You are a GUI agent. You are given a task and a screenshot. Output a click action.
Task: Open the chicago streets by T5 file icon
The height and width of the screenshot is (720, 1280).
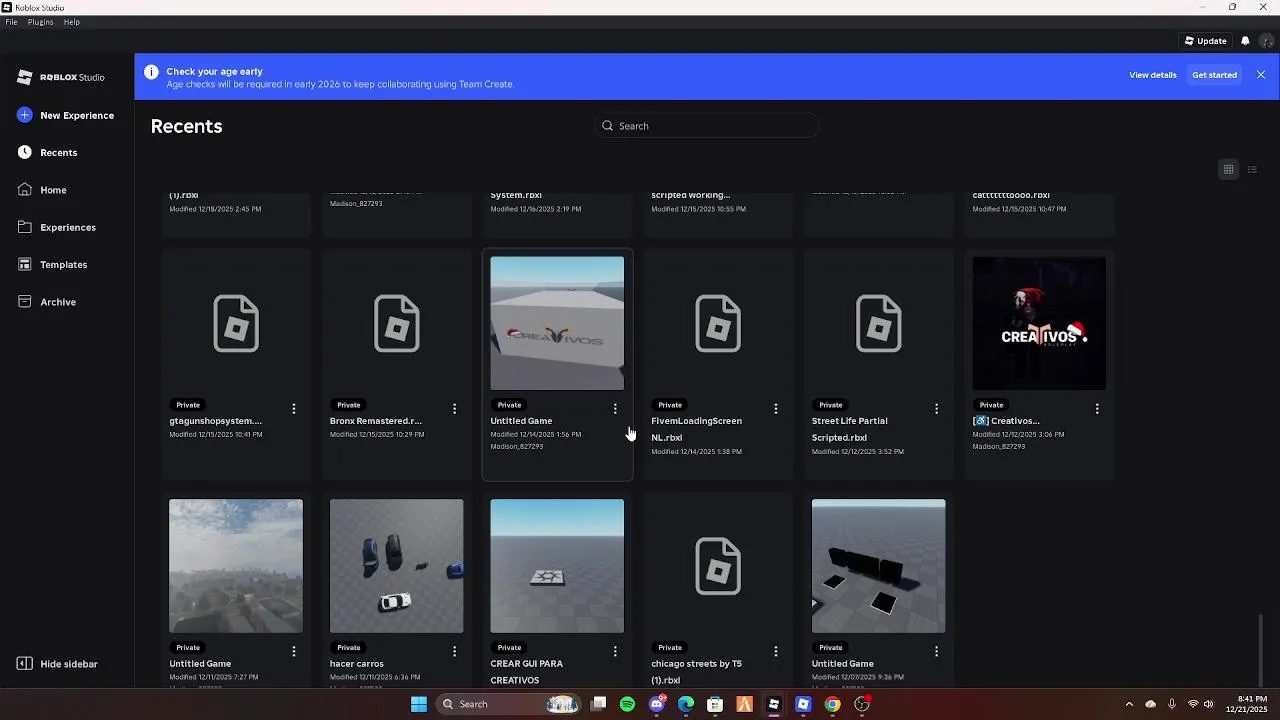718,566
